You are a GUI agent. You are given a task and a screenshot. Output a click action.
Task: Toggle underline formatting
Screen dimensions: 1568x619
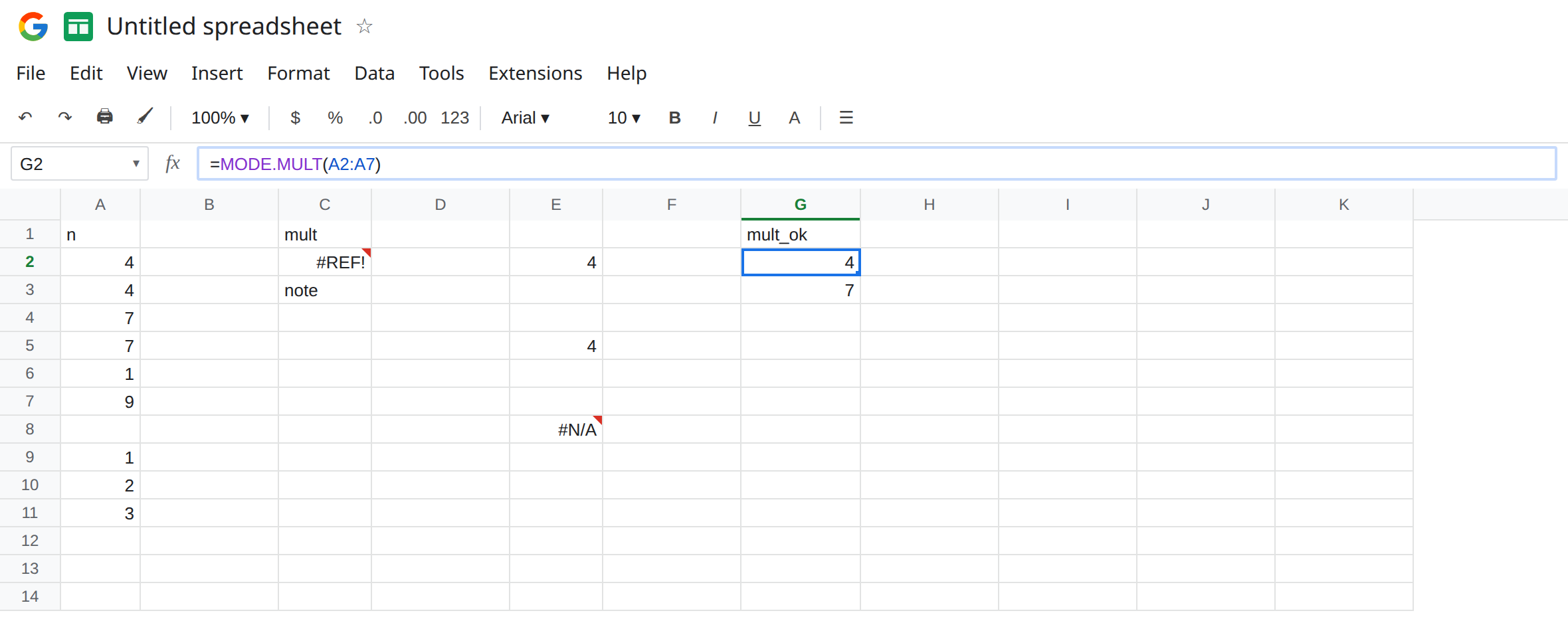pos(755,118)
